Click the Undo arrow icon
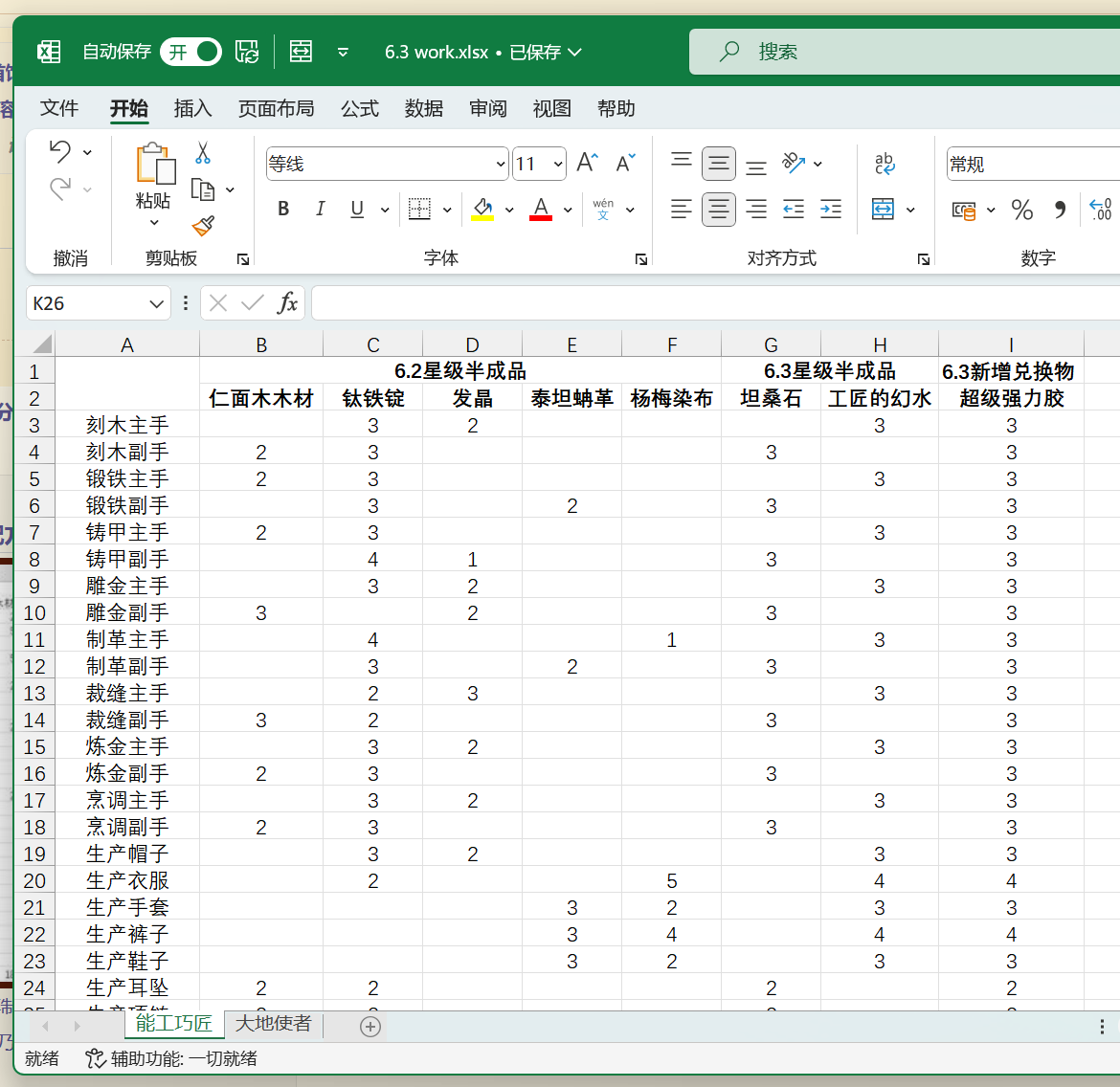1120x1087 pixels. [x=60, y=151]
